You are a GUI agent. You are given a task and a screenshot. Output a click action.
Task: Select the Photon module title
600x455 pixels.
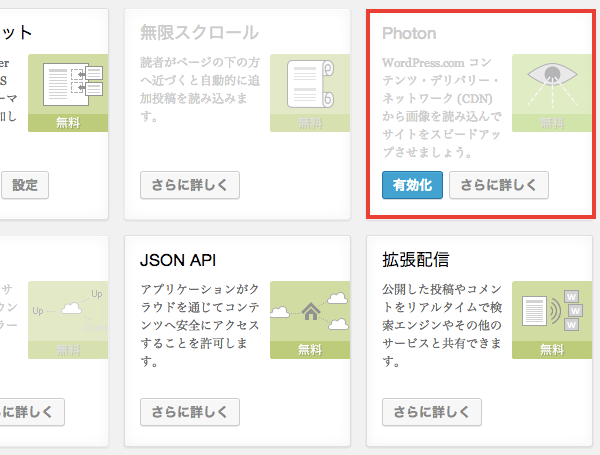tap(409, 33)
